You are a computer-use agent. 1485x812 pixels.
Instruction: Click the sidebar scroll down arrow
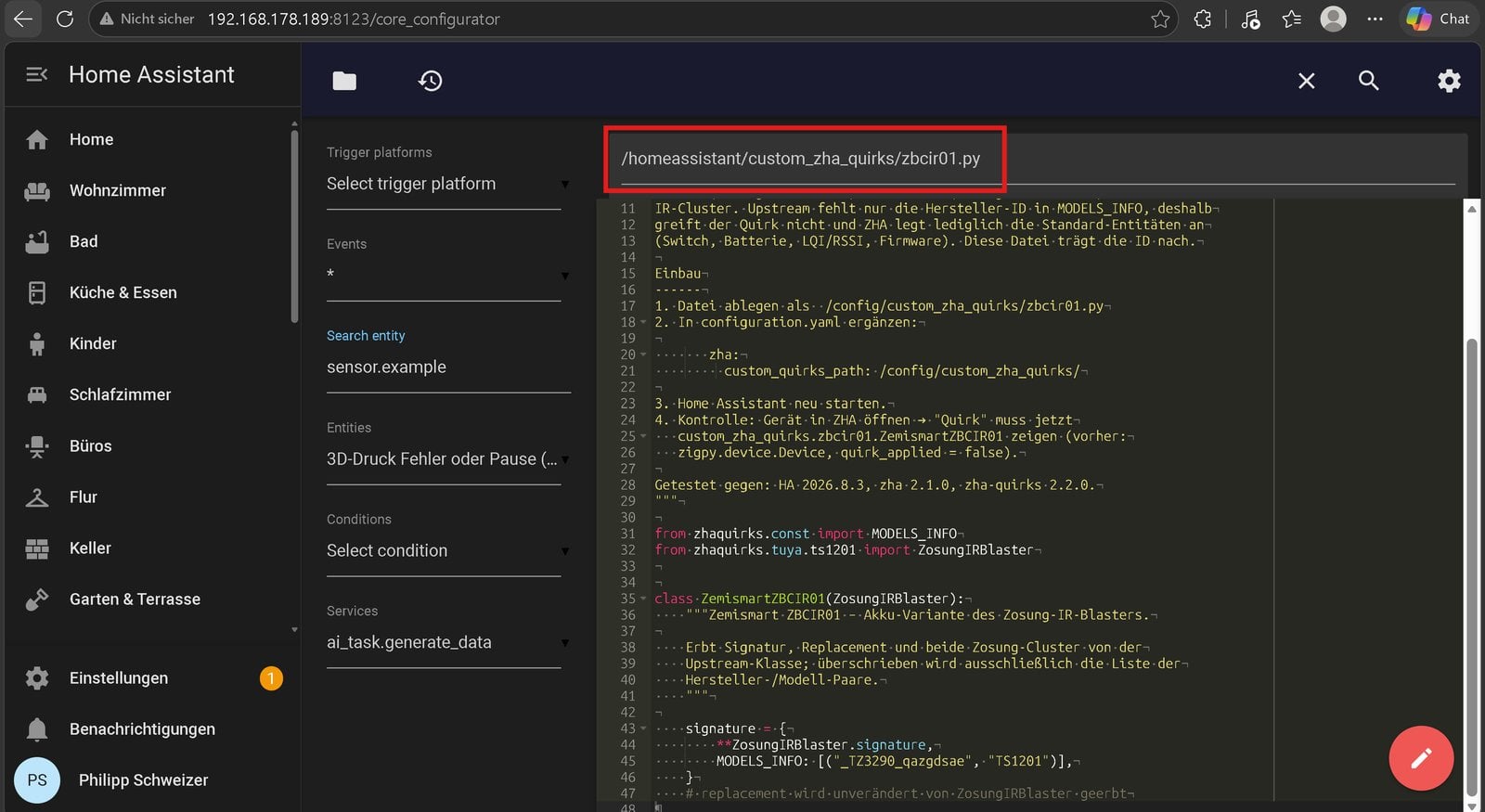point(294,629)
